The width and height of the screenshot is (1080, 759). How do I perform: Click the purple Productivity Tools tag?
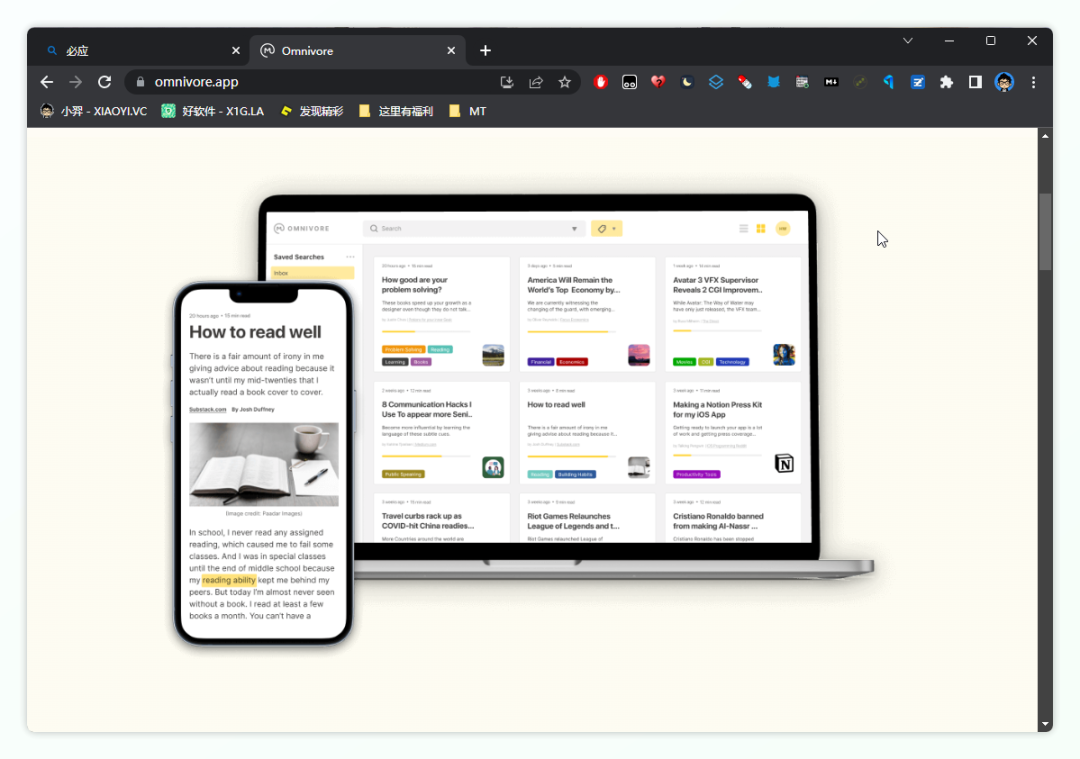coord(696,475)
